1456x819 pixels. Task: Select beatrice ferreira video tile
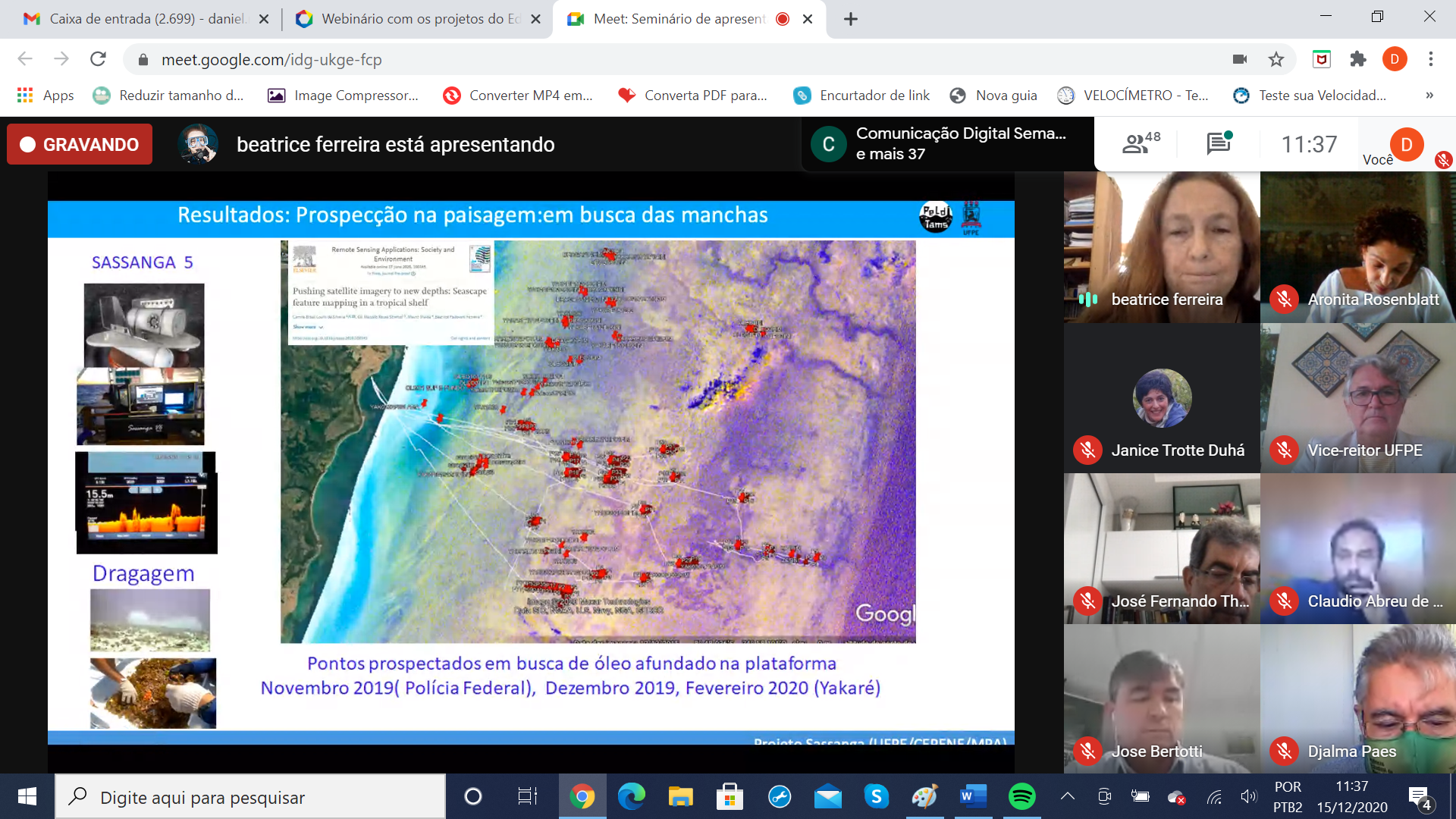point(1162,247)
